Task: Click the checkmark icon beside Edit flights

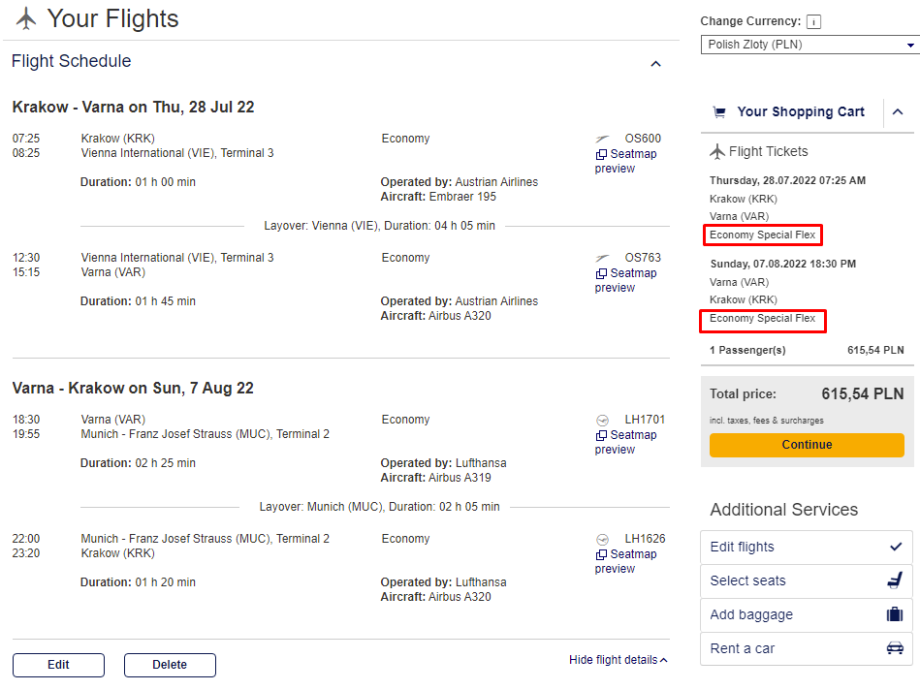Action: pos(894,547)
